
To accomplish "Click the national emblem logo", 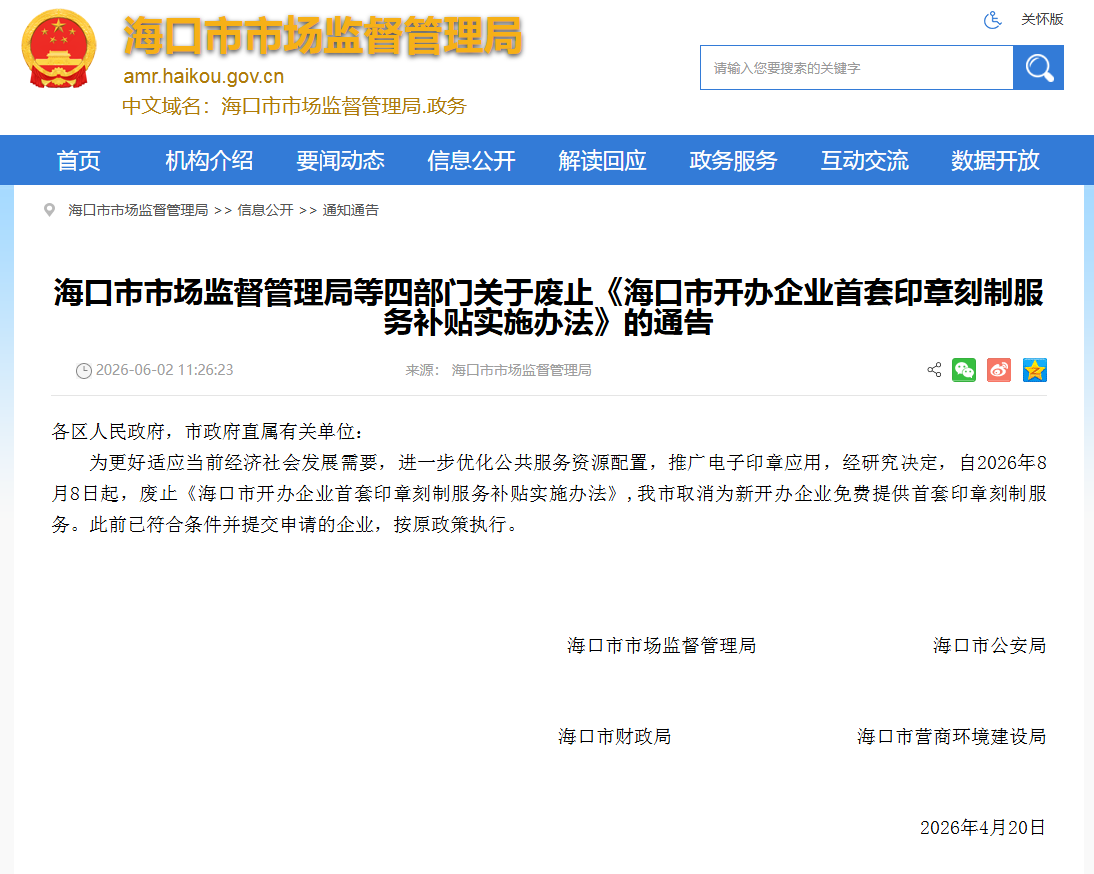I will 59,48.
